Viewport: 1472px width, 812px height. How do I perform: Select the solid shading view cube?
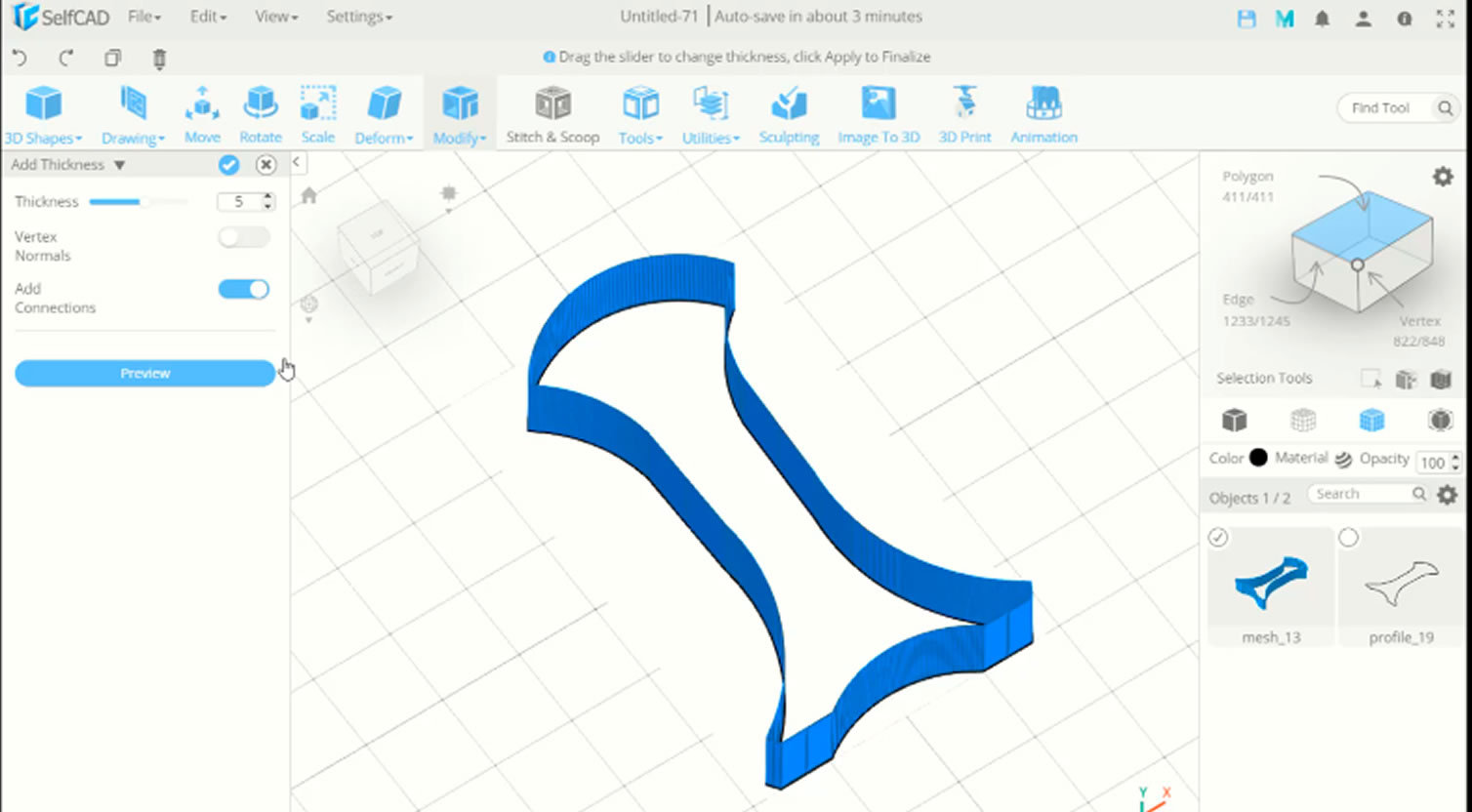tap(1234, 420)
